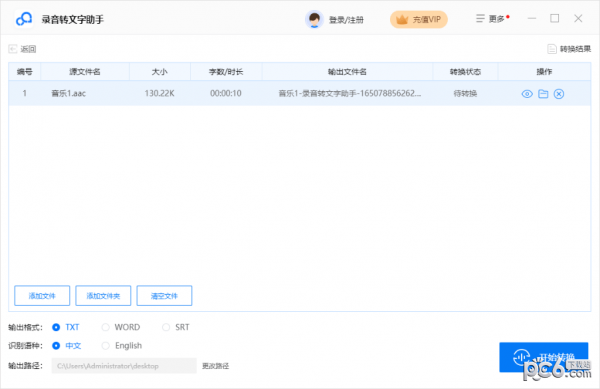Click 输出文件名 column header
The width and height of the screenshot is (600, 389).
(x=347, y=72)
